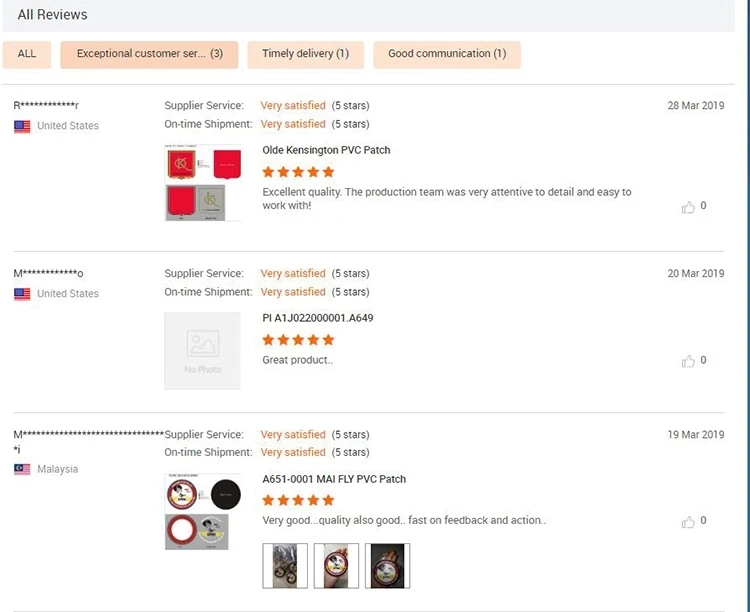
Task: Click the Malaysia flag icon
Action: [x=22, y=469]
